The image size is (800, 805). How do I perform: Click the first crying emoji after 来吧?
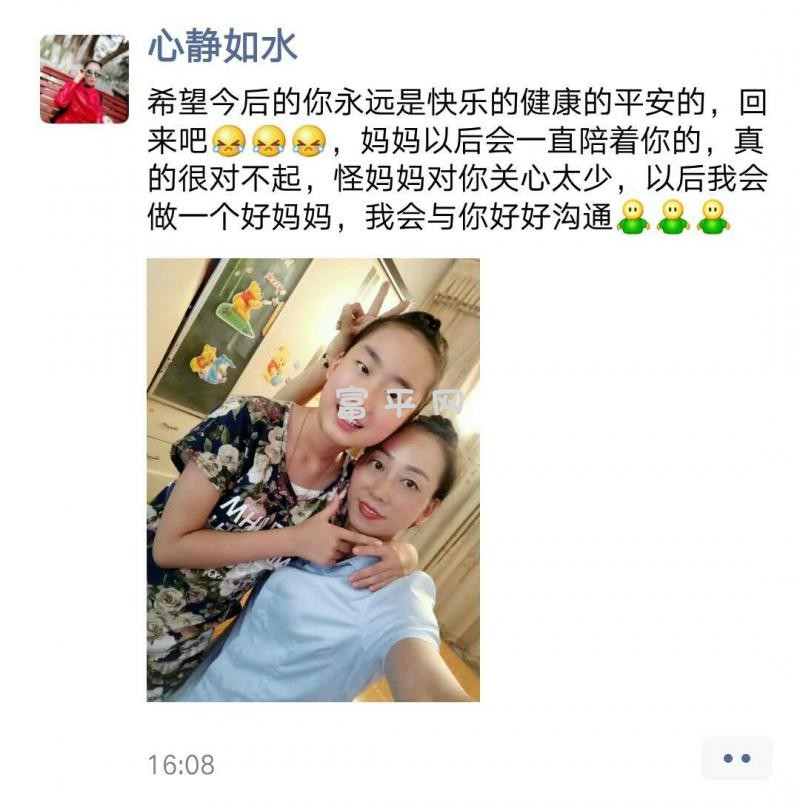[229, 140]
